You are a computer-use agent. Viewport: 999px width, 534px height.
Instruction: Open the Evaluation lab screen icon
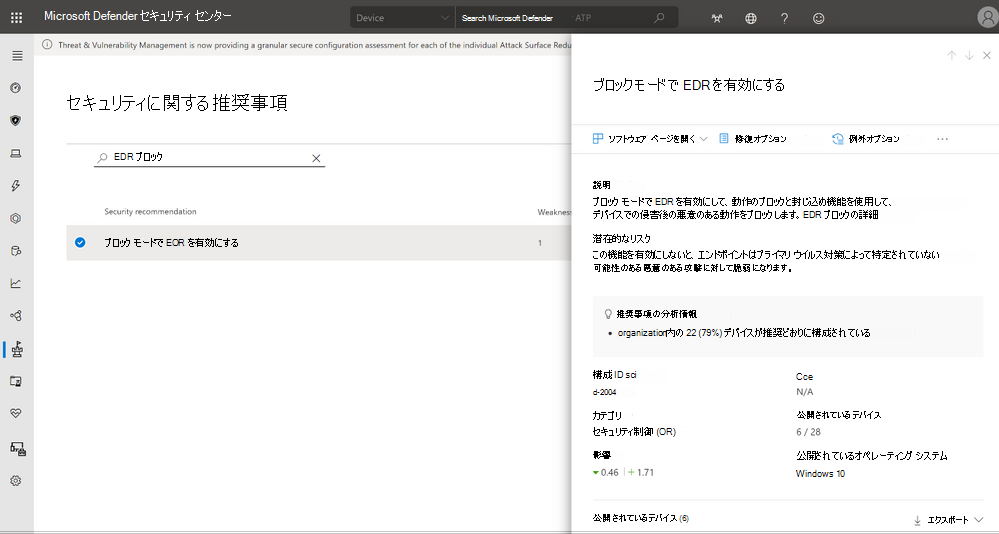(16, 381)
